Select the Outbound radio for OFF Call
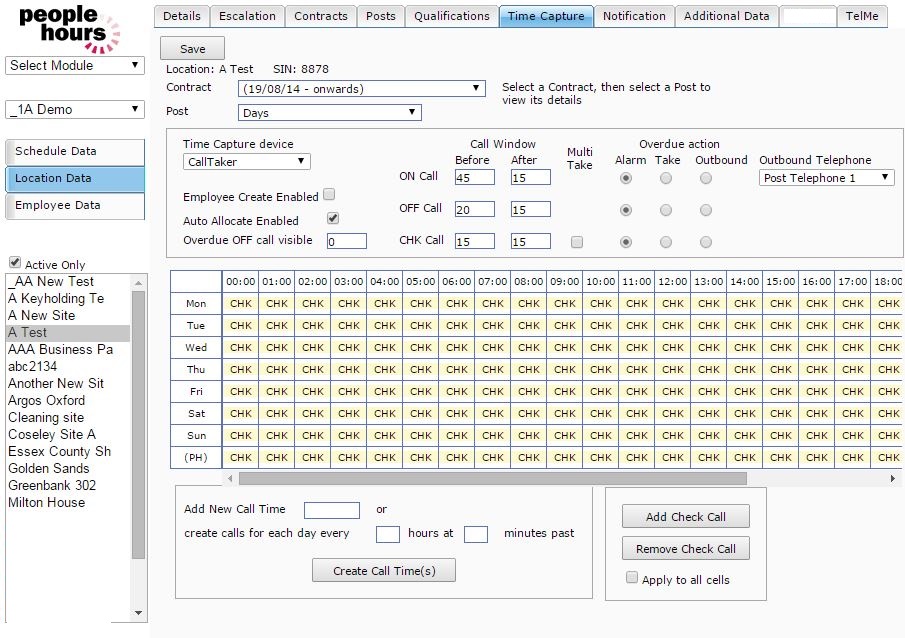905x638 pixels. (706, 211)
